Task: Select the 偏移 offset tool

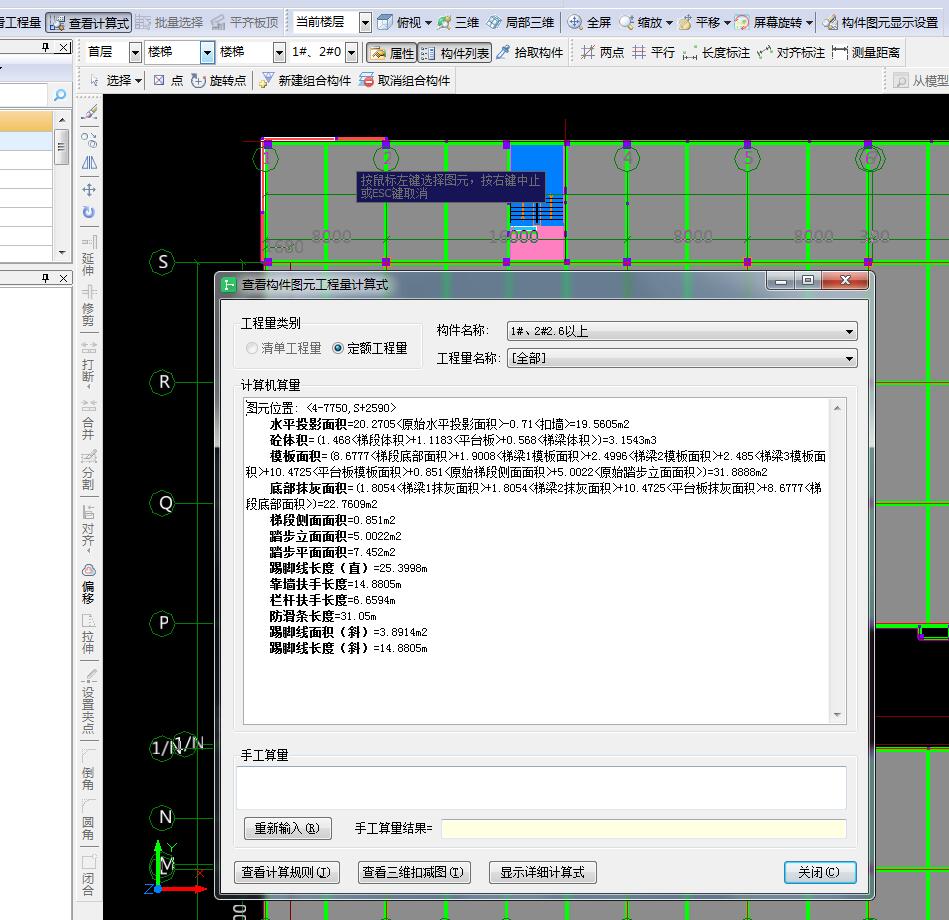Action: [x=88, y=583]
